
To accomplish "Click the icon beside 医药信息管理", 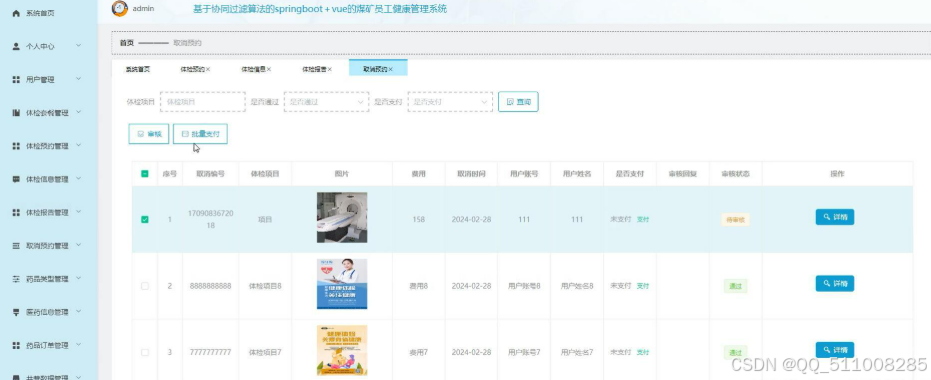I will tap(16, 312).
